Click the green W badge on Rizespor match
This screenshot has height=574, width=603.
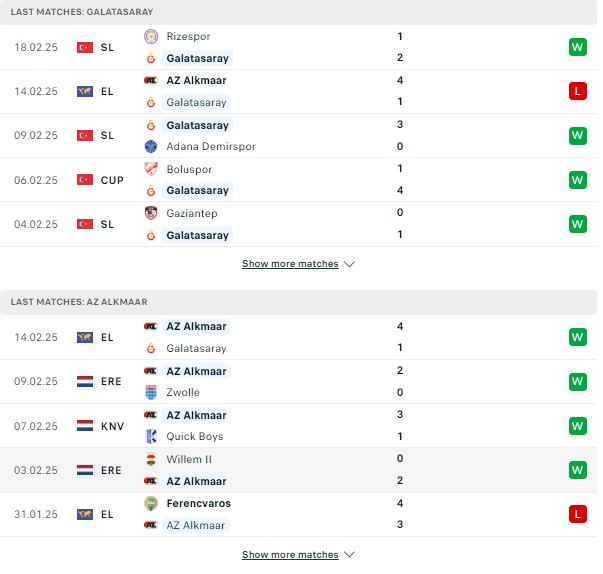tap(578, 47)
